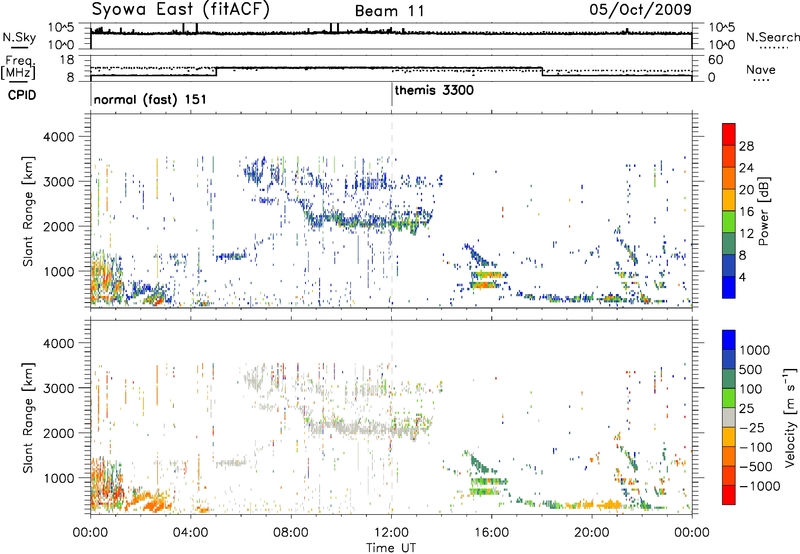Image resolution: width=800 pixels, height=554 pixels.
Task: Click the 'Beam 11' label
Action: 390,11
